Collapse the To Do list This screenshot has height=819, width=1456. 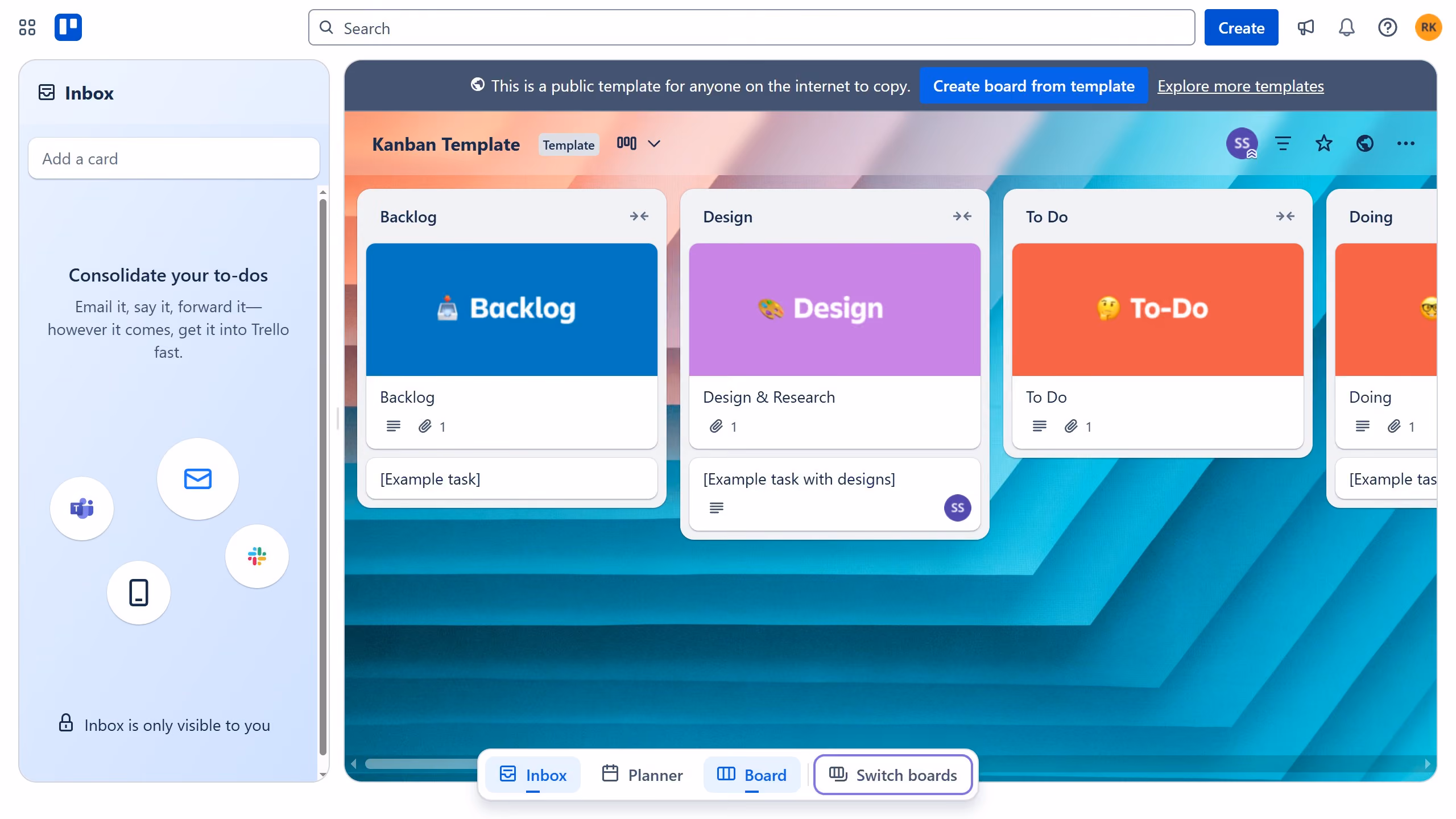tap(1285, 216)
